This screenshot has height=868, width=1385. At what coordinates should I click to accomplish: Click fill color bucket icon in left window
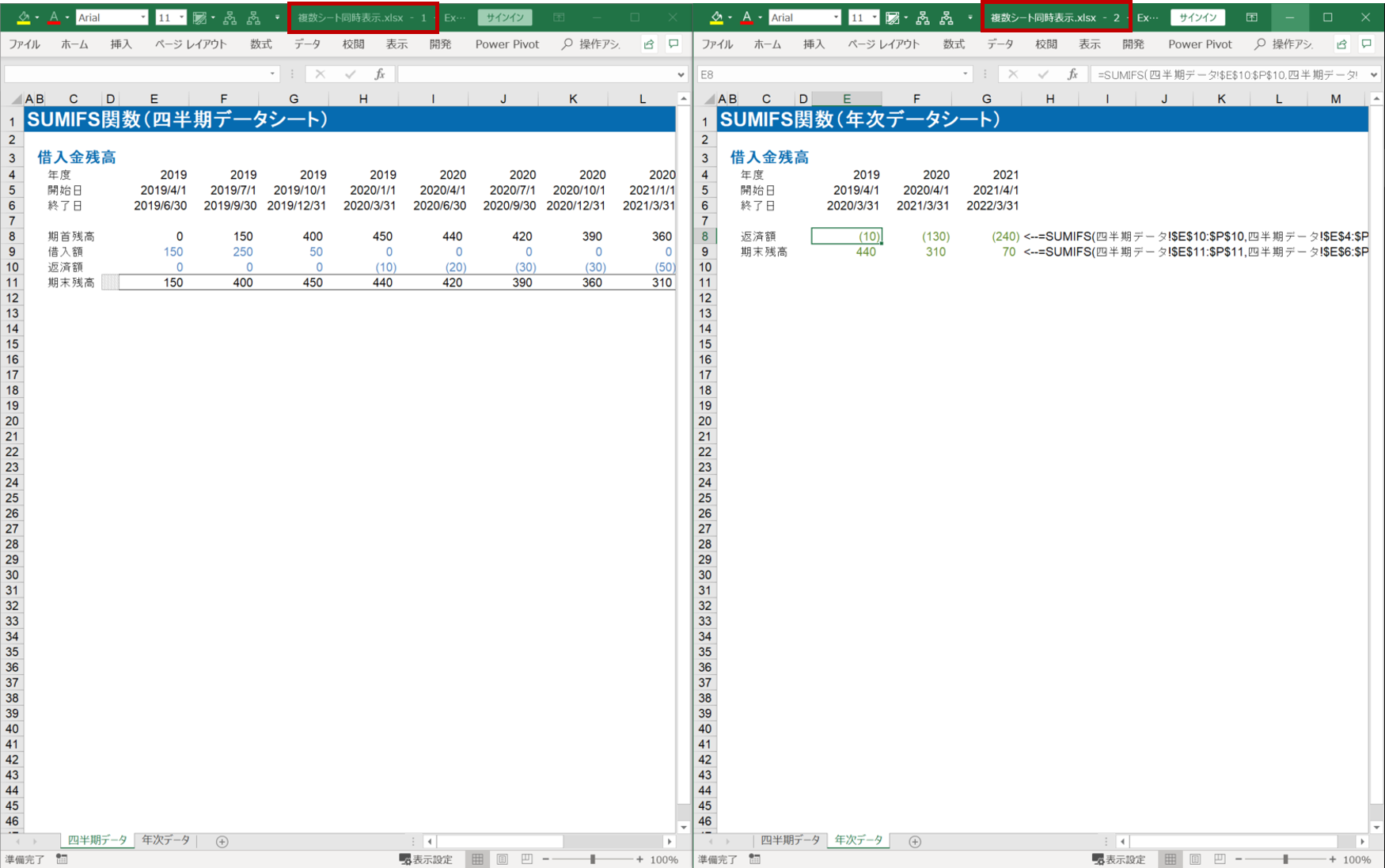pyautogui.click(x=24, y=17)
